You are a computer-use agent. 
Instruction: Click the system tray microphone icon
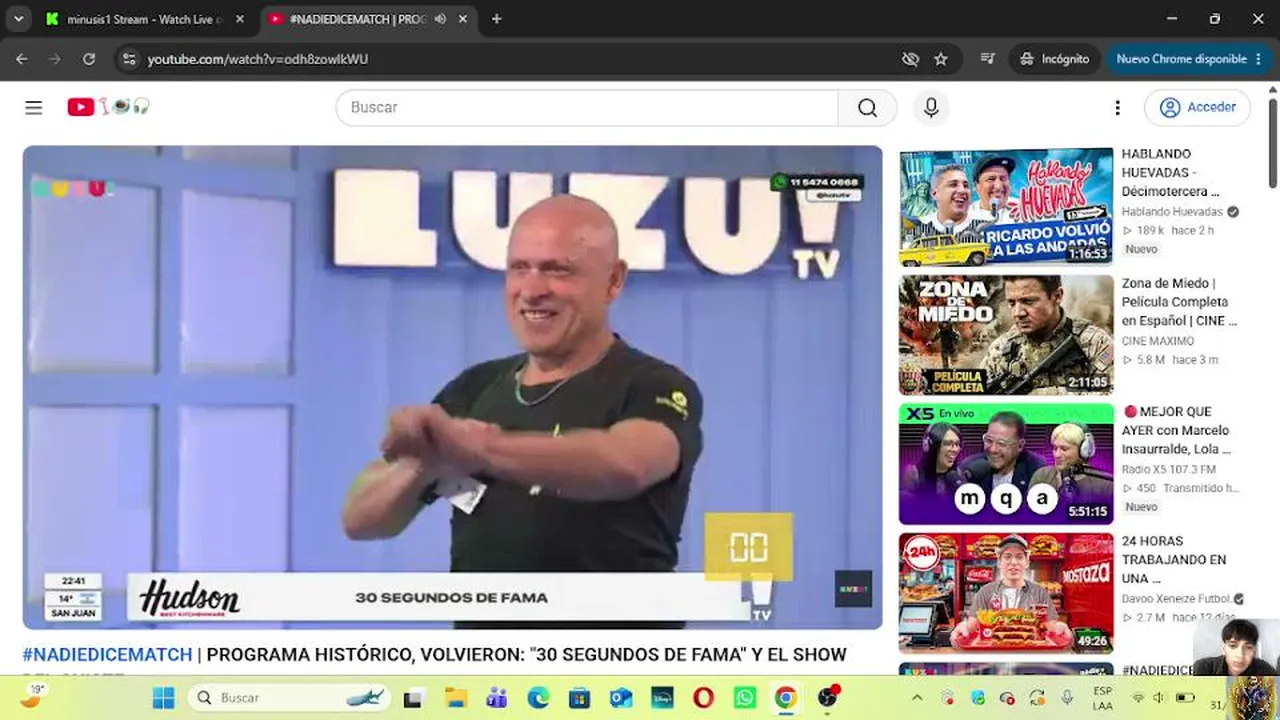coord(1067,698)
